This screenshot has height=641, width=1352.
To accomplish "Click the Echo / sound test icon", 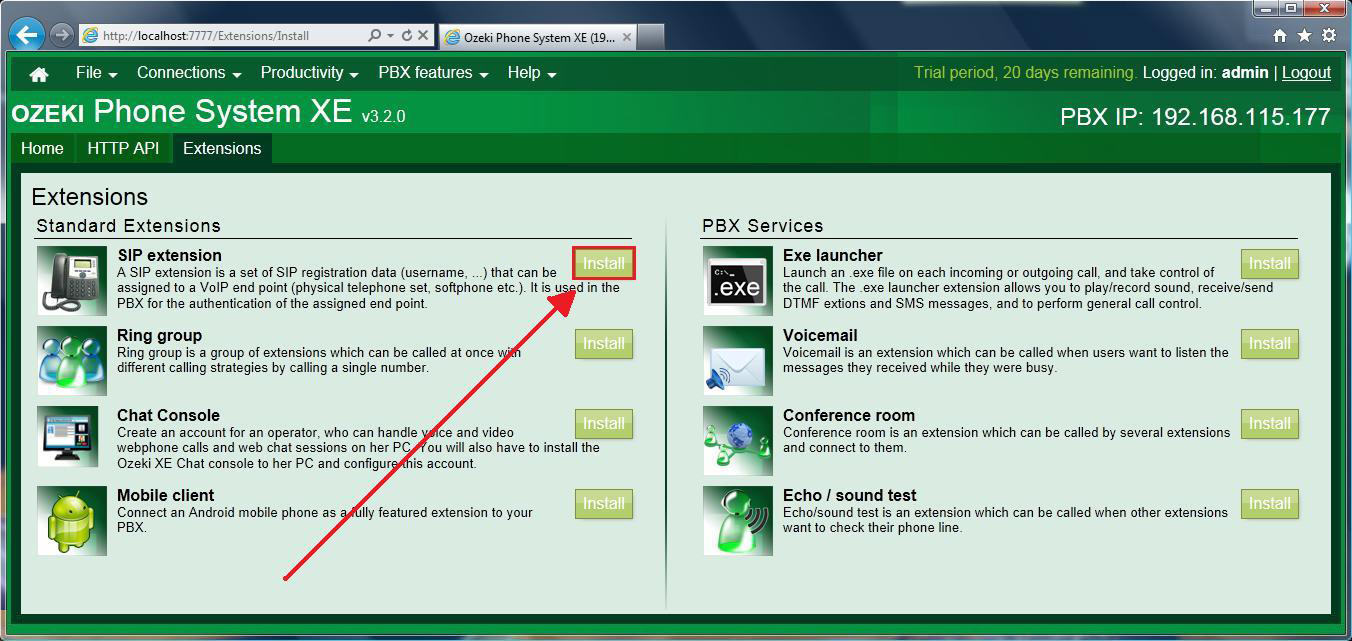I will click(738, 521).
